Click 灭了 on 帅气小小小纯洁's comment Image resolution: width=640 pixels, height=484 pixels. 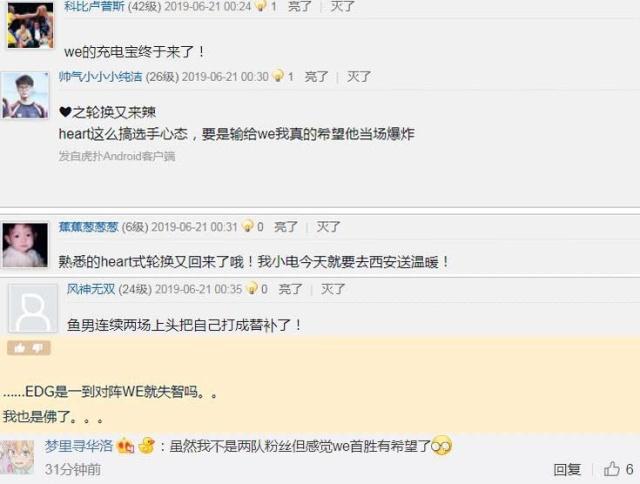click(x=359, y=77)
